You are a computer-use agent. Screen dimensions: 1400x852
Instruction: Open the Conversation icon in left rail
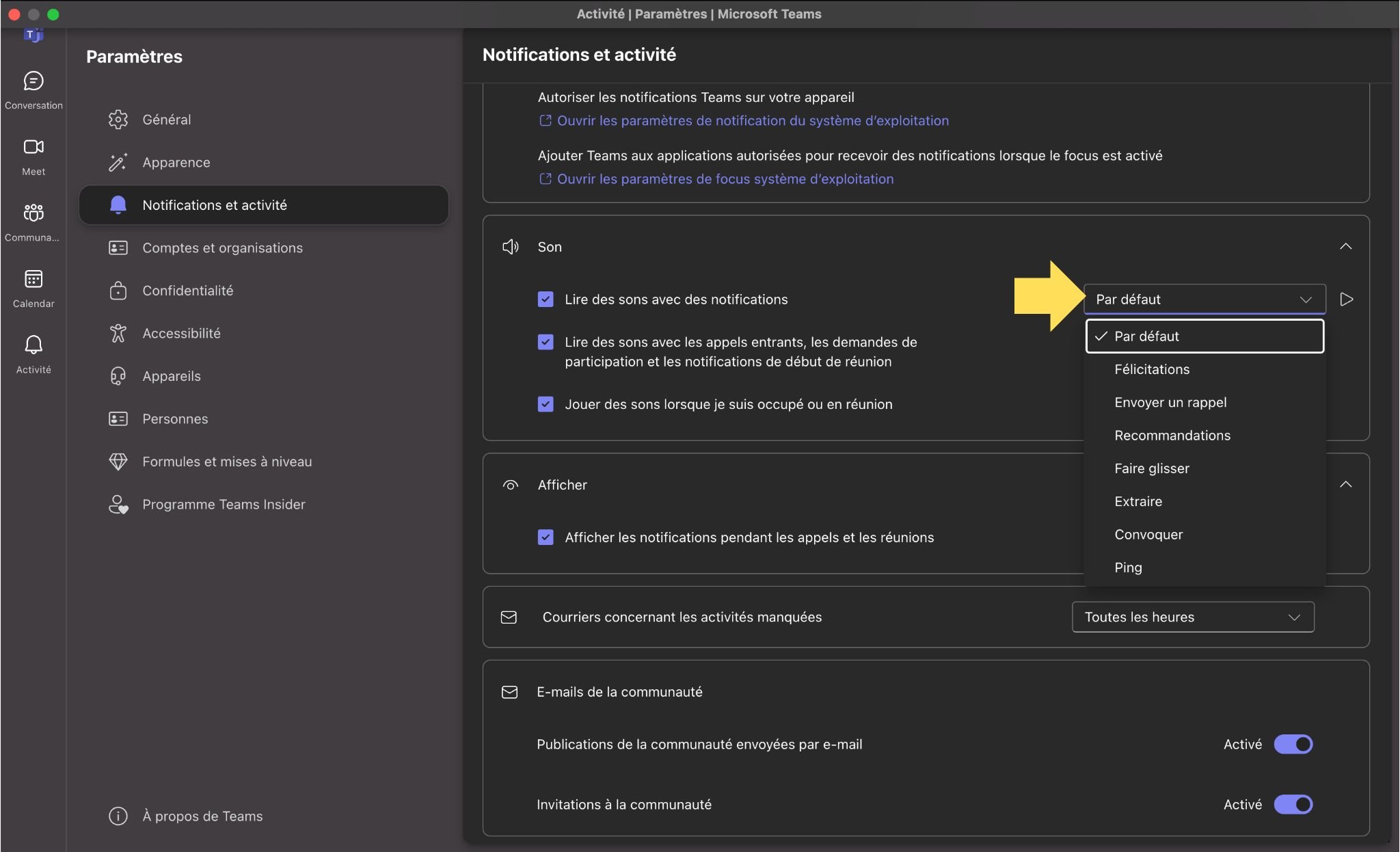pos(33,81)
